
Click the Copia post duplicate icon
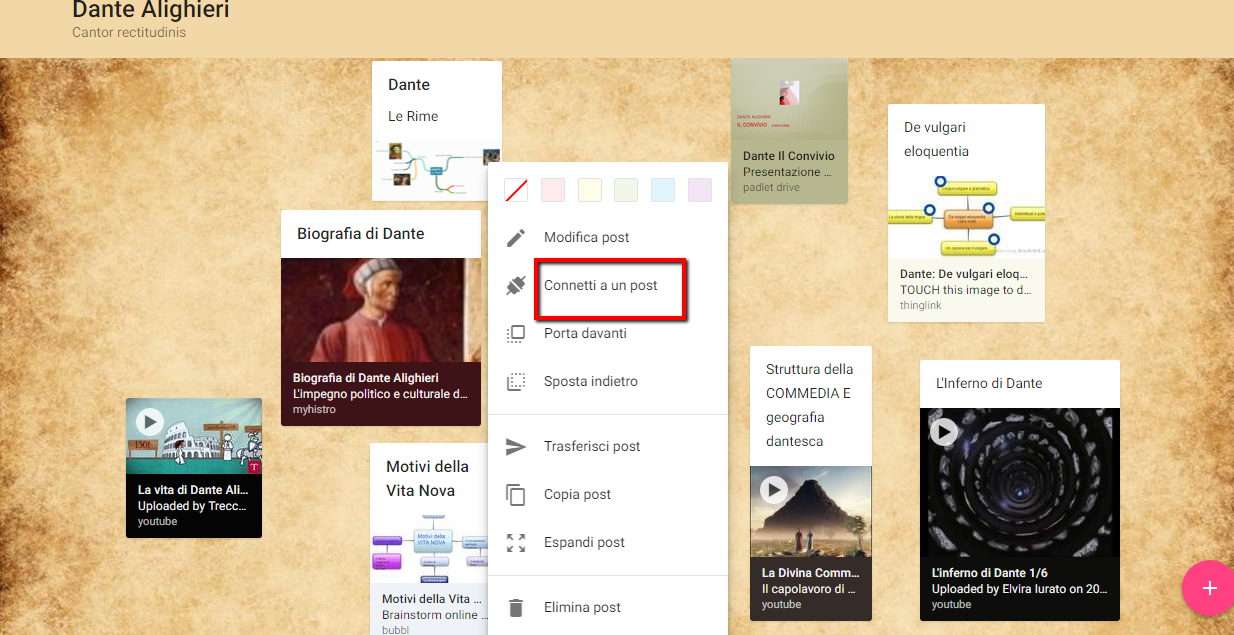tap(516, 494)
